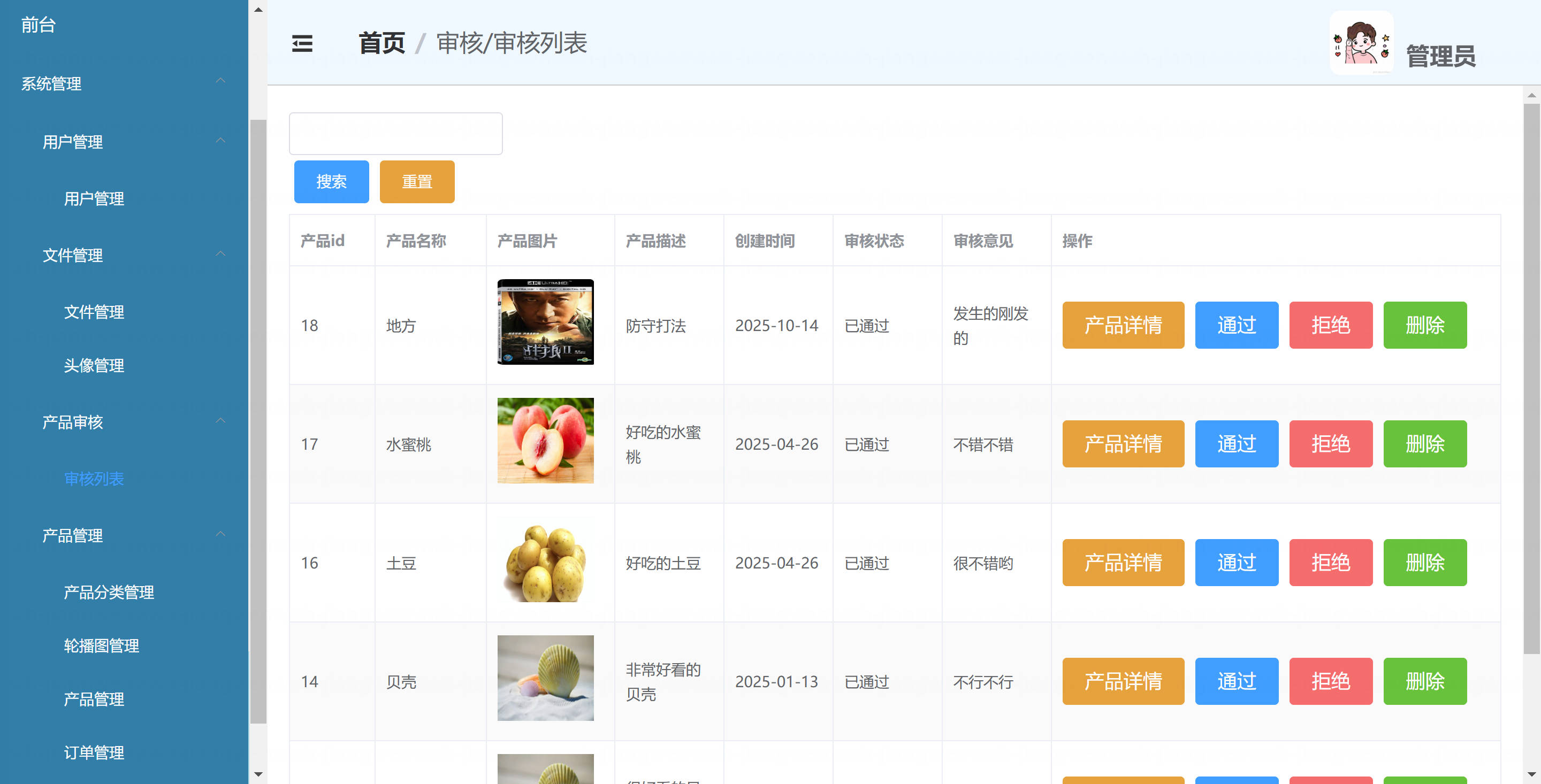Delete product 18 row
This screenshot has height=784, width=1541.
[x=1425, y=325]
